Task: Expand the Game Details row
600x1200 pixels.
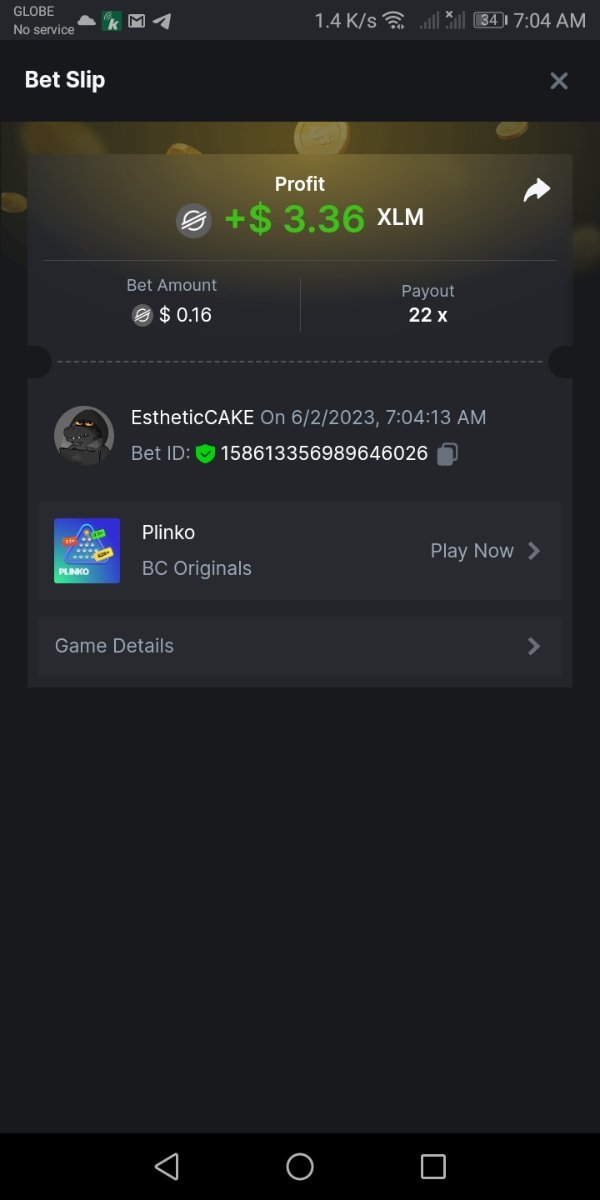Action: tap(300, 646)
